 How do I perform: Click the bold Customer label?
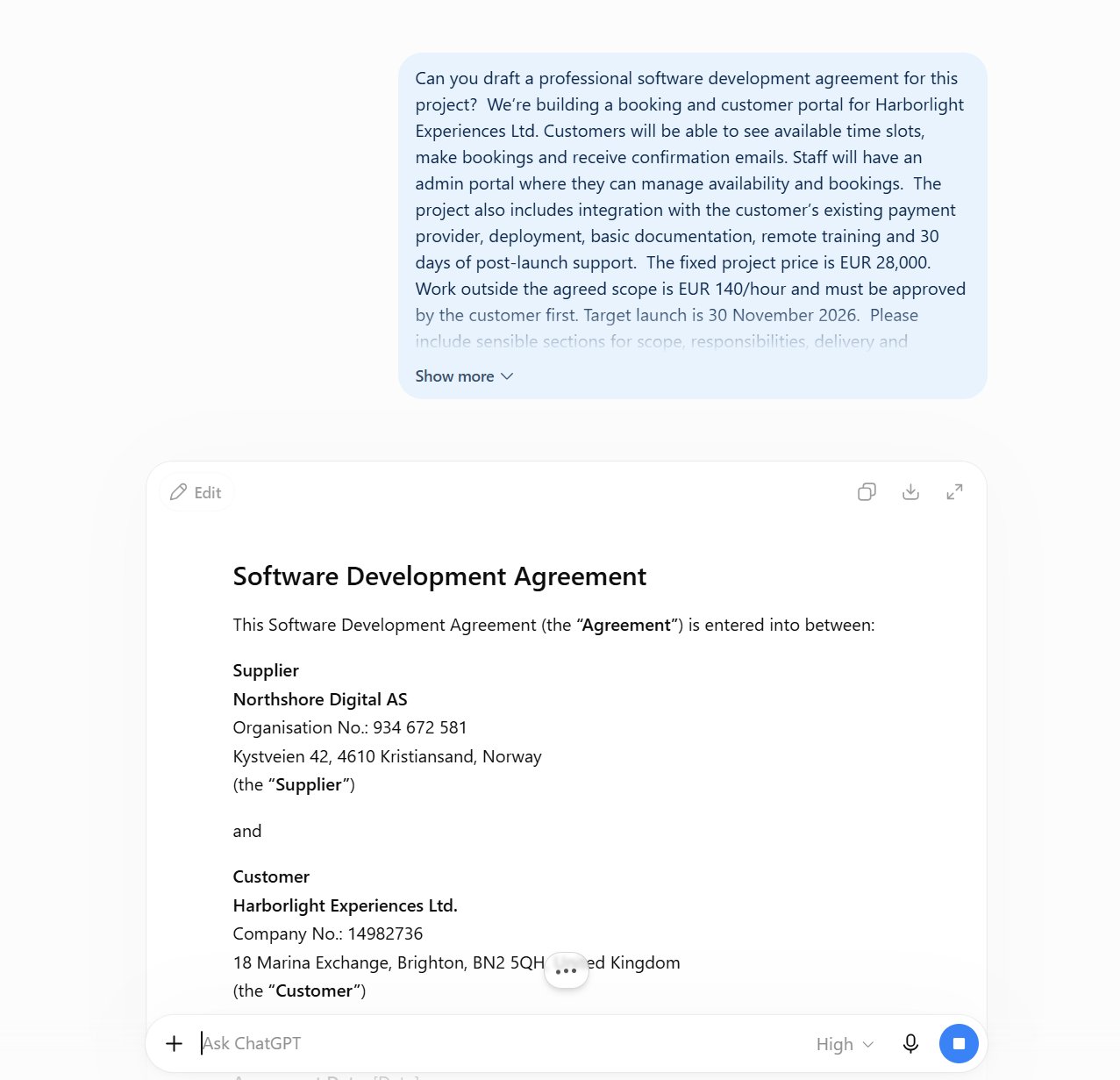point(271,876)
